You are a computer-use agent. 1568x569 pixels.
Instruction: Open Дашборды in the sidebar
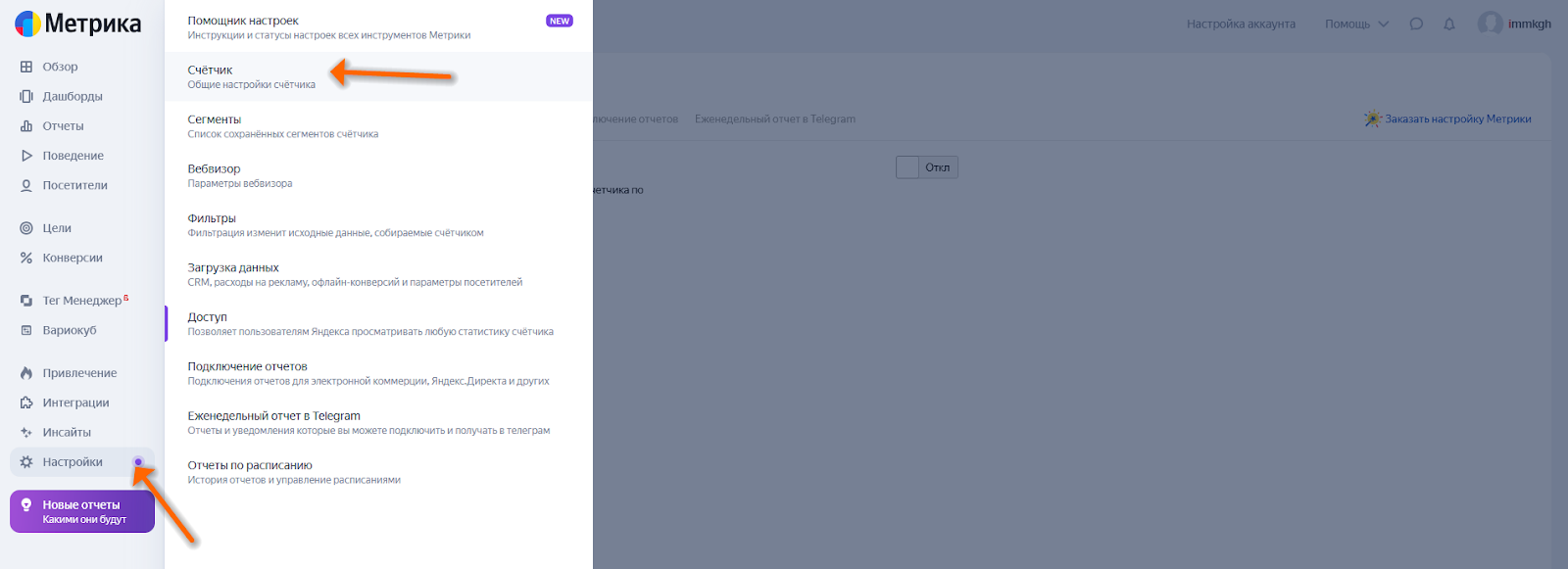(x=73, y=96)
